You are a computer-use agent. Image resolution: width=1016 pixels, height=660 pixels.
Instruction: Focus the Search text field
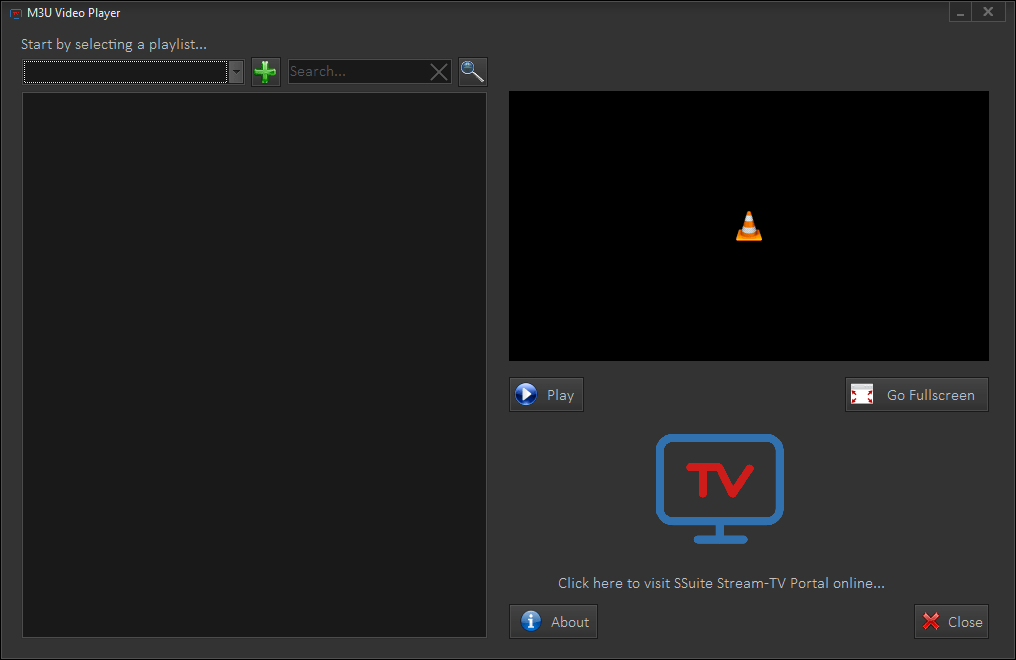click(x=357, y=72)
